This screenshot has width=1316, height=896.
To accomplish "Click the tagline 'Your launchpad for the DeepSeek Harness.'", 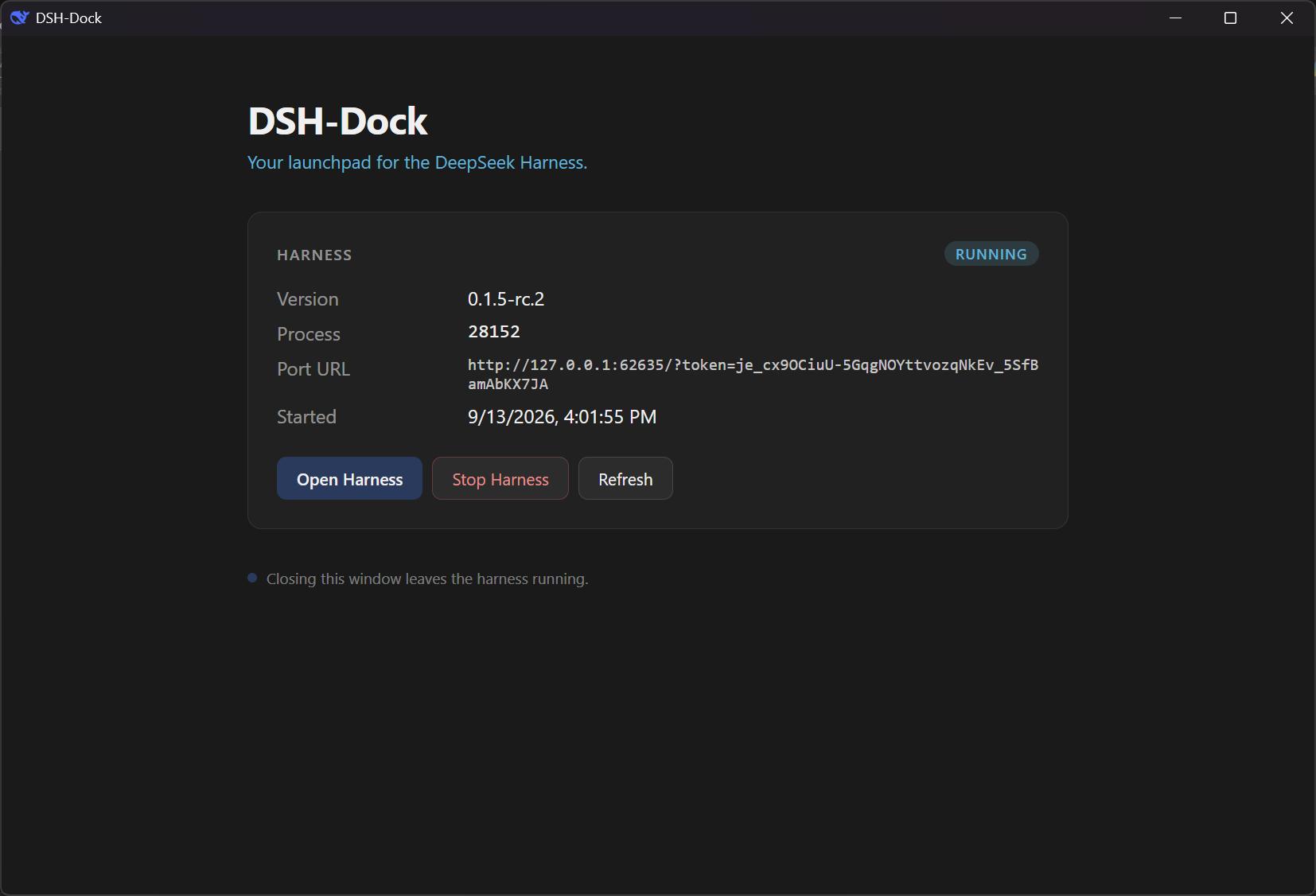I will (418, 162).
